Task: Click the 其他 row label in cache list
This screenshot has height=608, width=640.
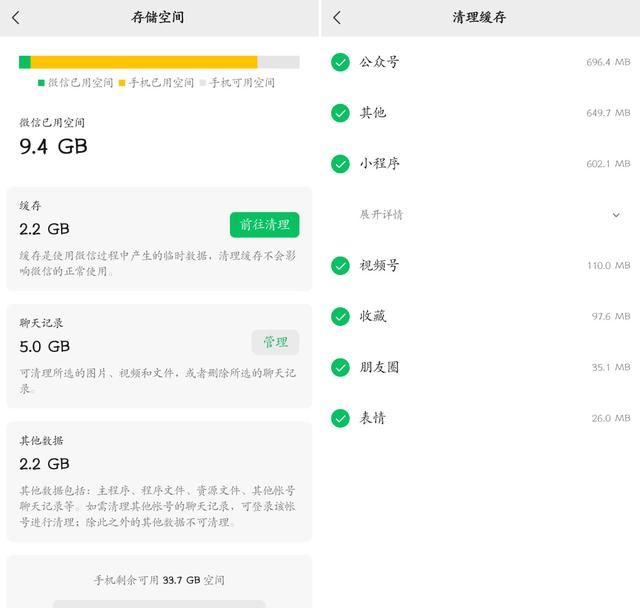Action: click(x=373, y=113)
